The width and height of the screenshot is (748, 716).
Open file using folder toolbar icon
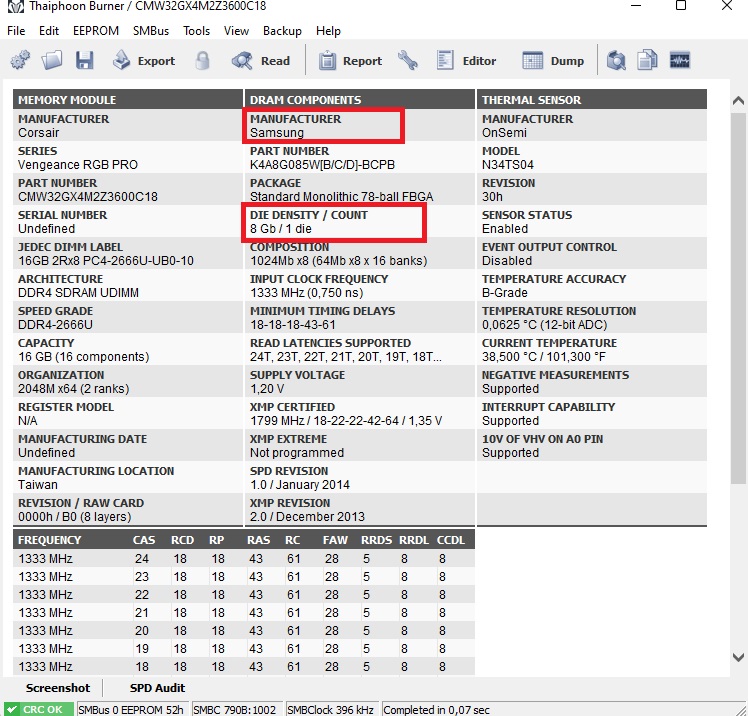pyautogui.click(x=52, y=61)
